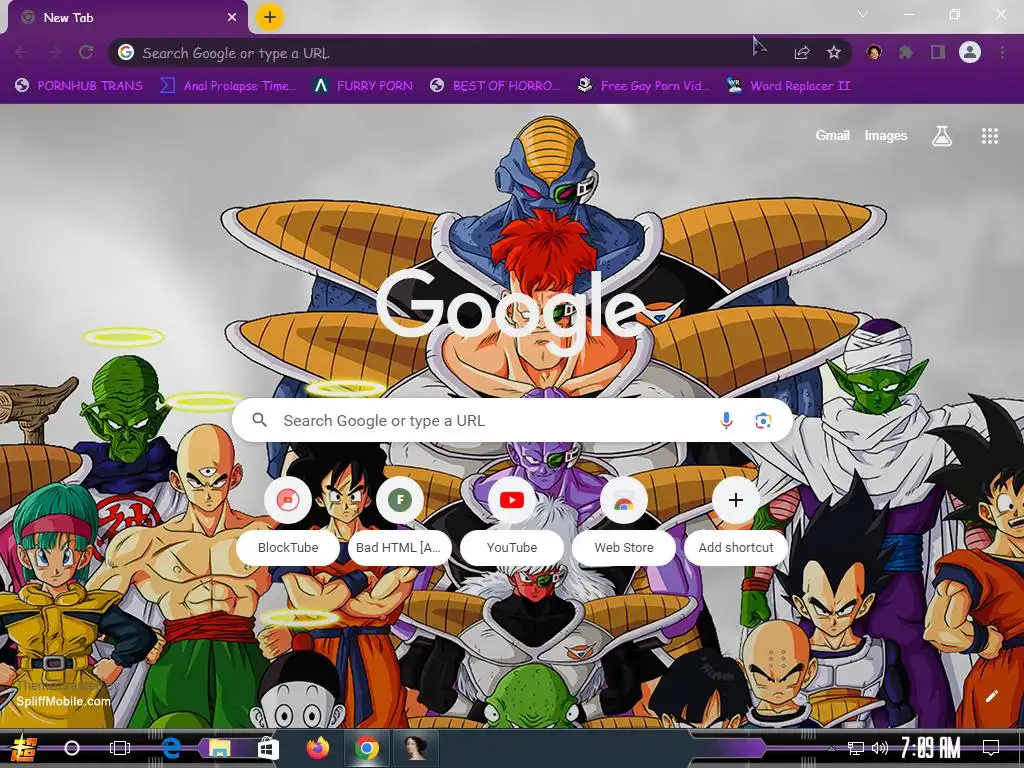
Task: Open the YouTube shortcut
Action: point(512,522)
